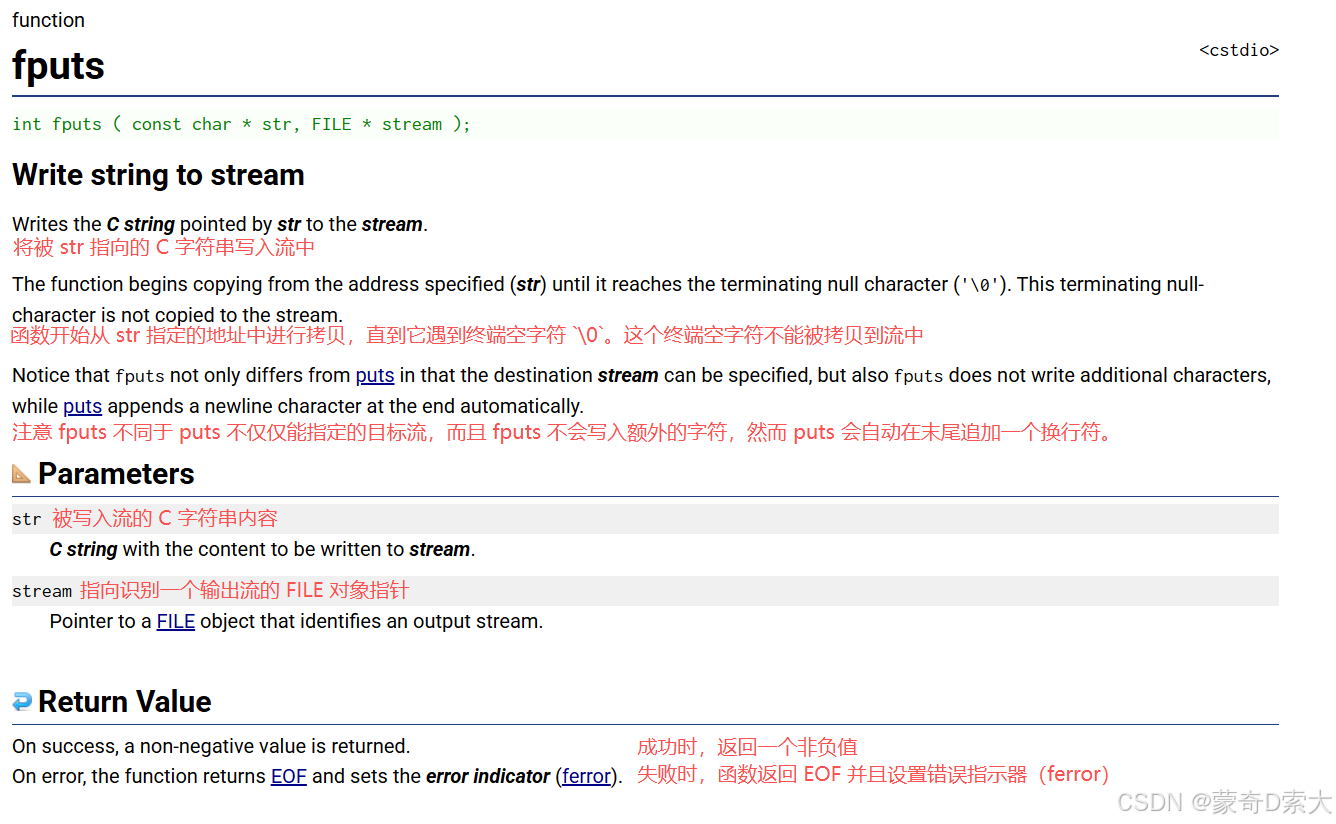Click the sentence 'Pointer to a FILE object'
Screen dimensions: 1336x824
click(296, 622)
